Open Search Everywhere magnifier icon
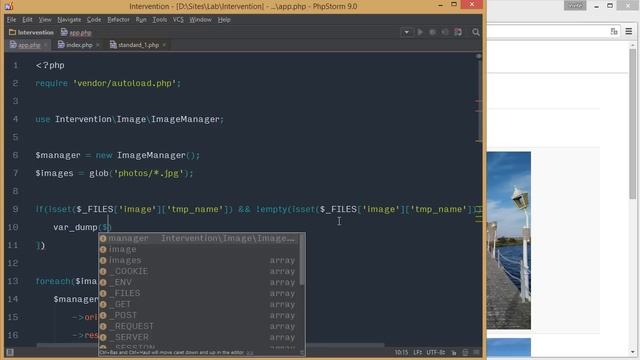640x360 pixels. 476,32
